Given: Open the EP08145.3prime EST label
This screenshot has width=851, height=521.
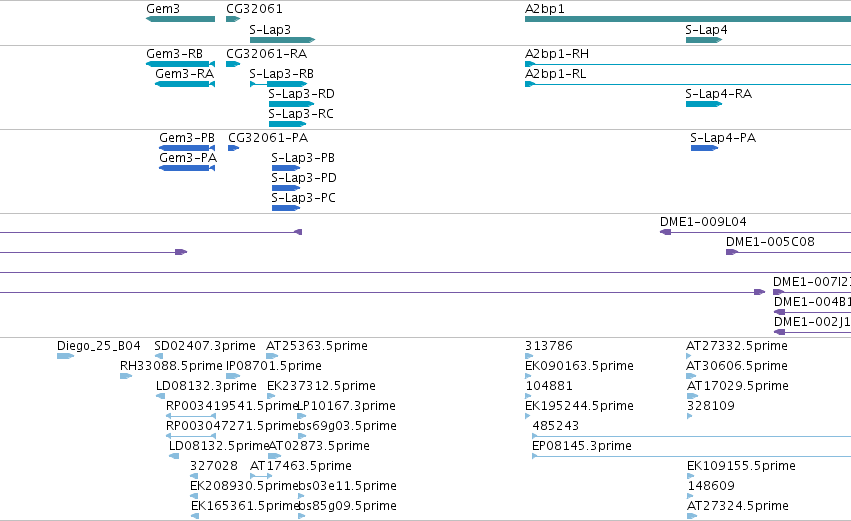Looking at the screenshot, I should (x=582, y=446).
